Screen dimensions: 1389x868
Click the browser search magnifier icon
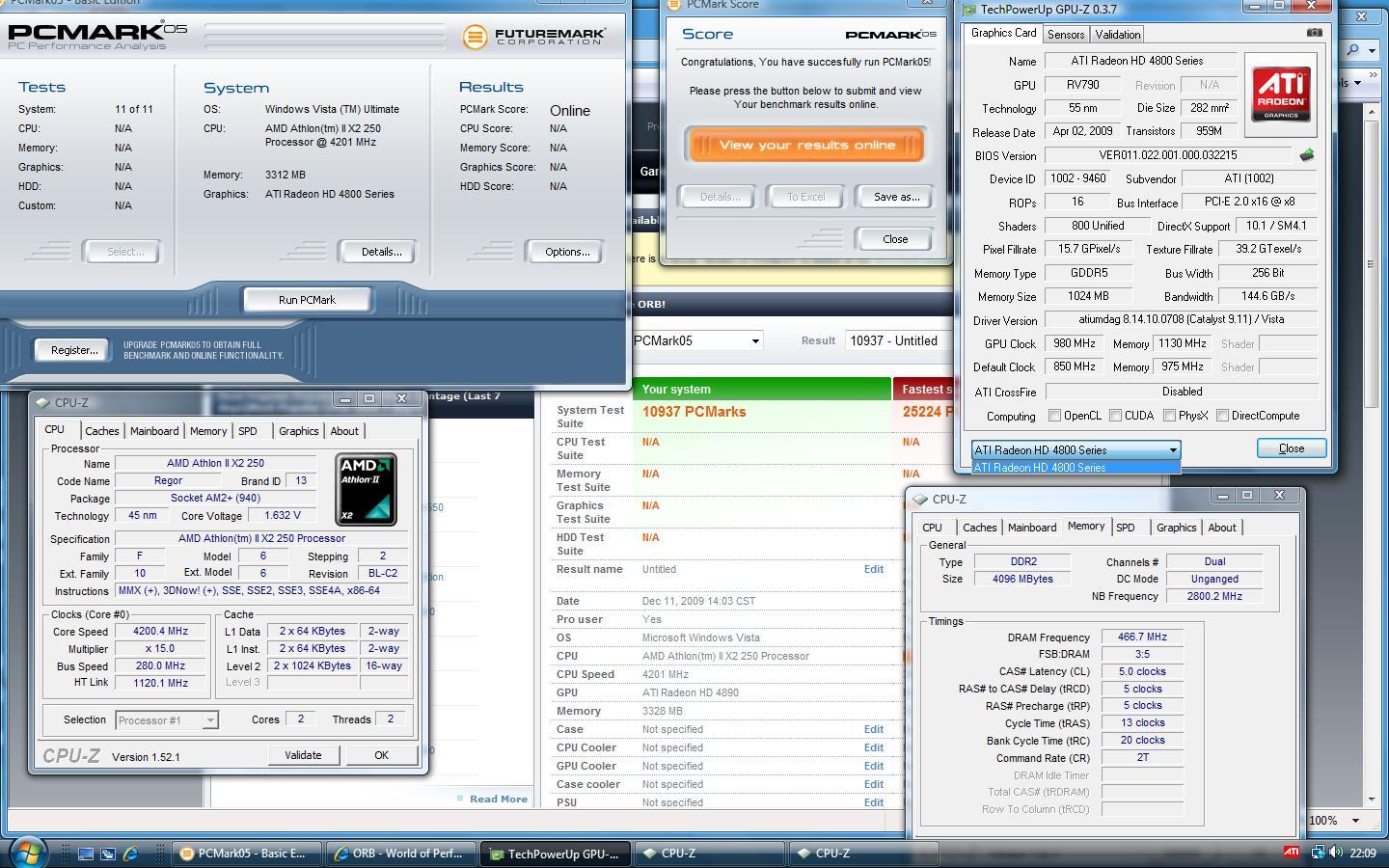(x=1352, y=50)
